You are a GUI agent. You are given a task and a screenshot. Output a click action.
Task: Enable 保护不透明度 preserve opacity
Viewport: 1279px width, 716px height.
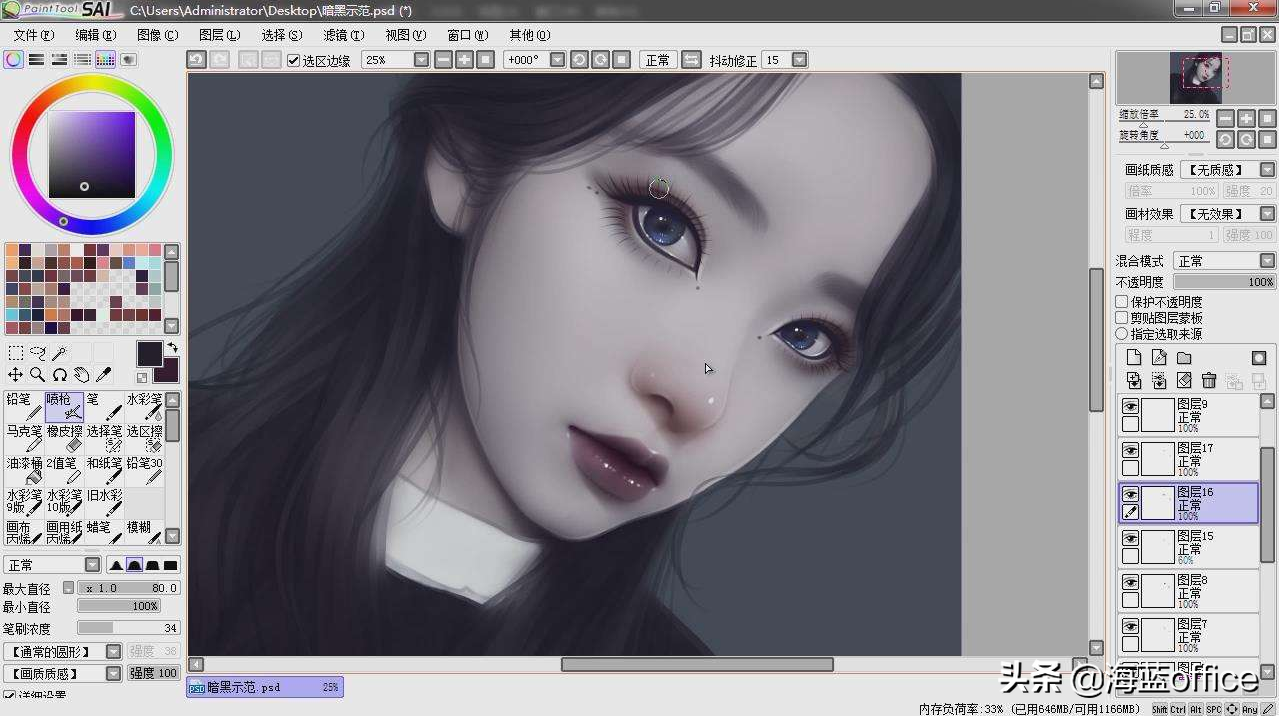1122,302
